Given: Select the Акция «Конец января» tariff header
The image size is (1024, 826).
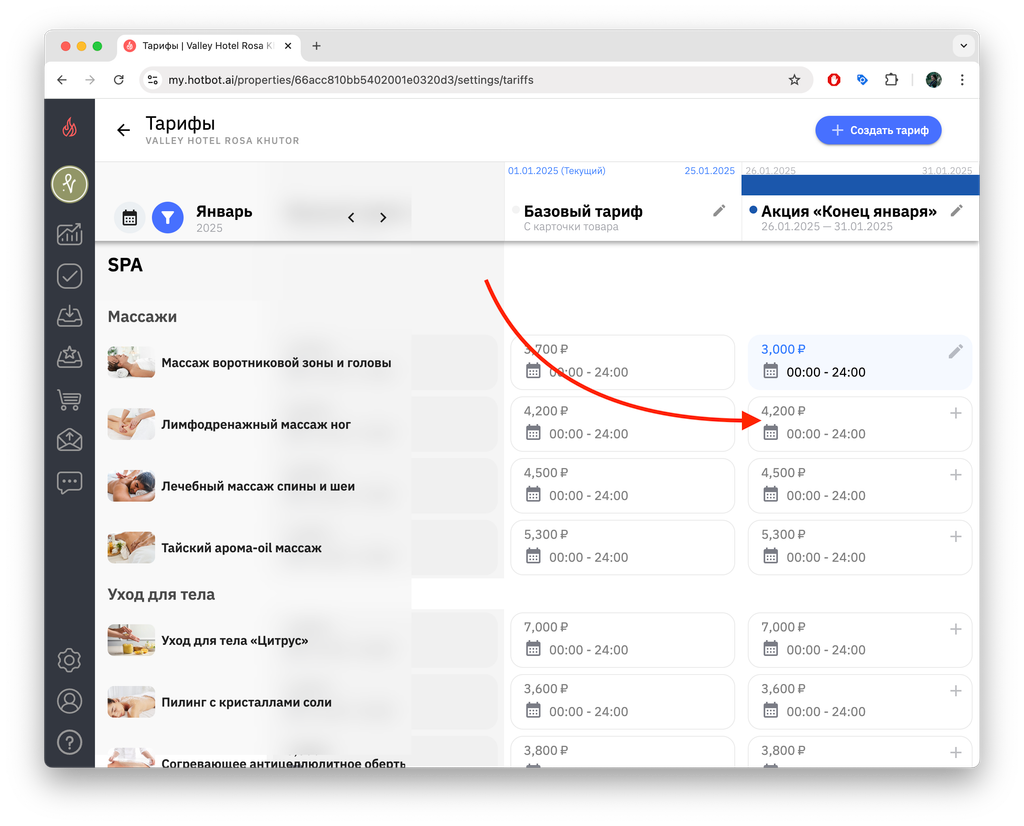Looking at the screenshot, I should tap(849, 212).
